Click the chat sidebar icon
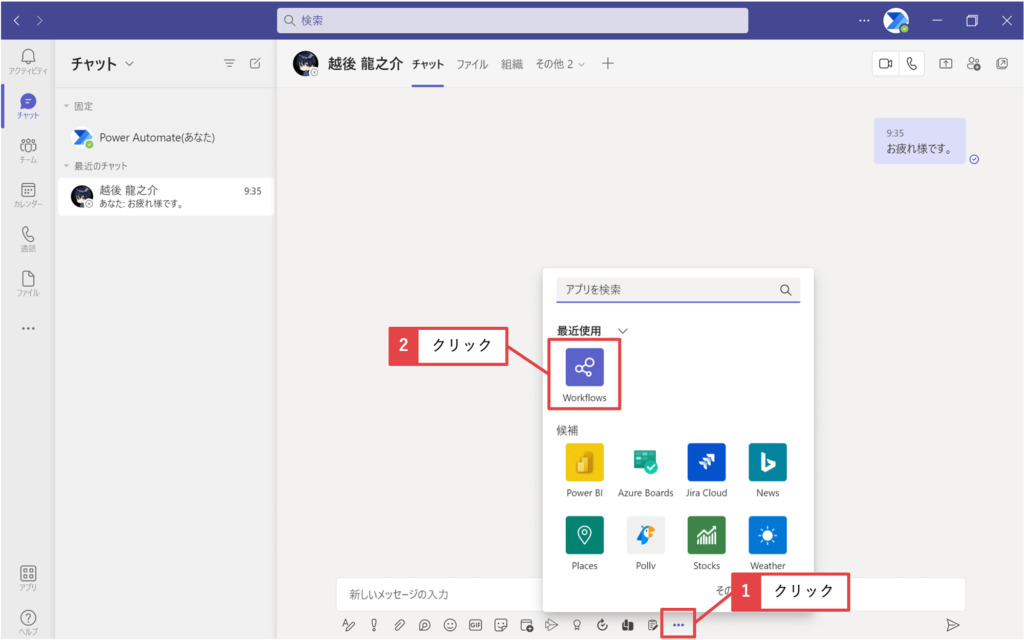Screen dimensions: 1024x640 (x=28, y=106)
